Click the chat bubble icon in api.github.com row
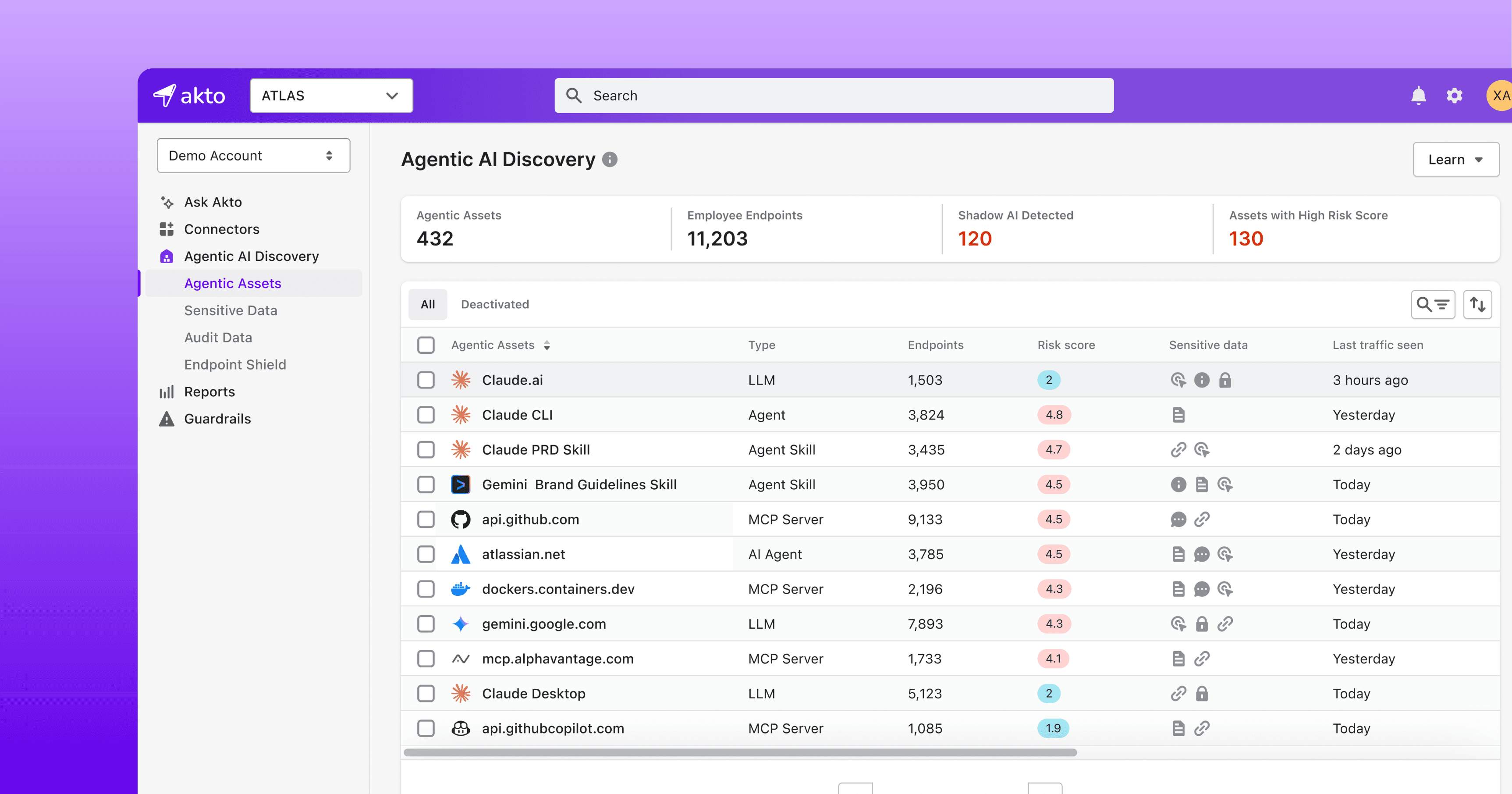 click(x=1178, y=519)
